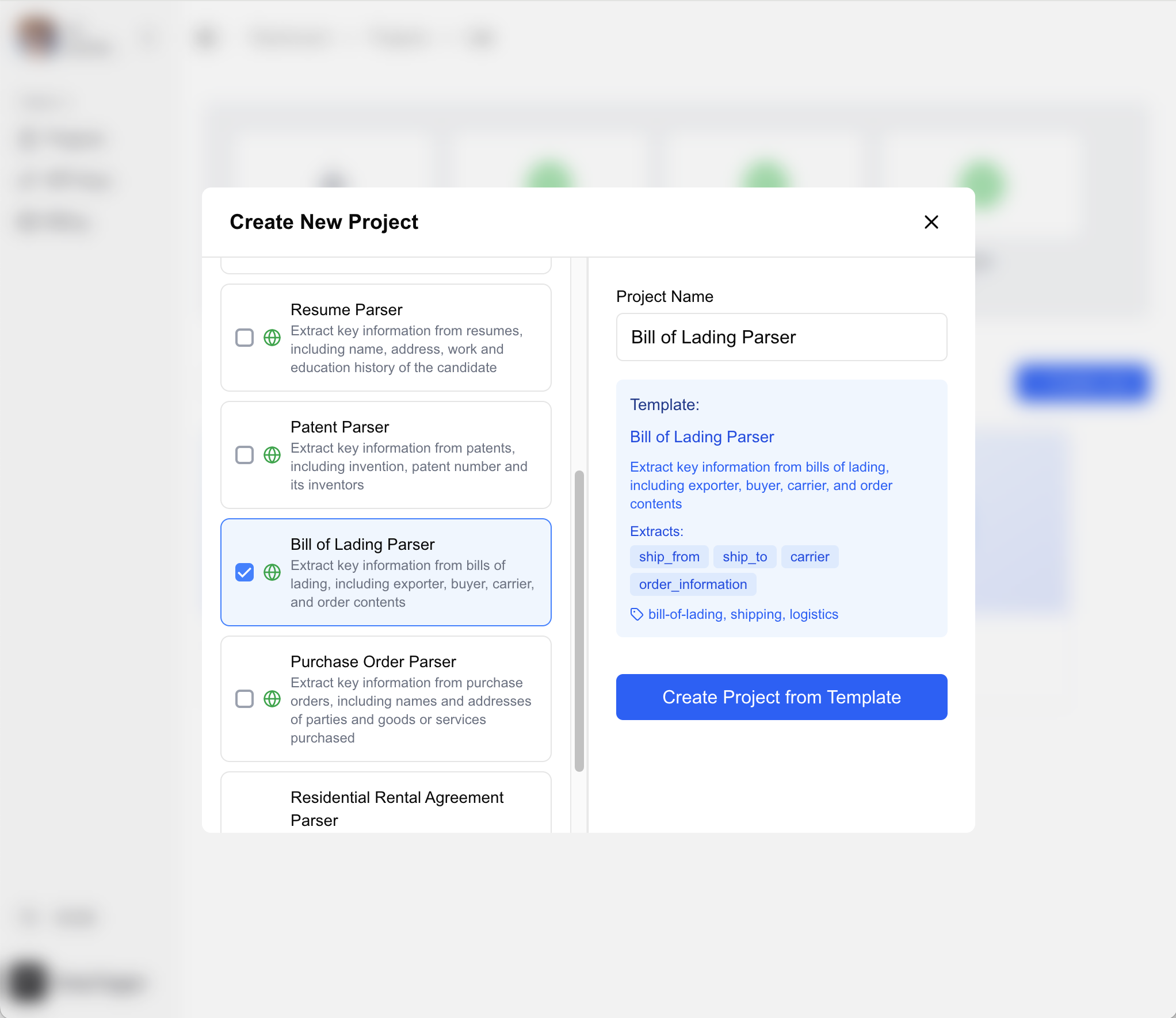This screenshot has width=1176, height=1018.
Task: Close the Create New Project dialog
Action: tap(931, 222)
